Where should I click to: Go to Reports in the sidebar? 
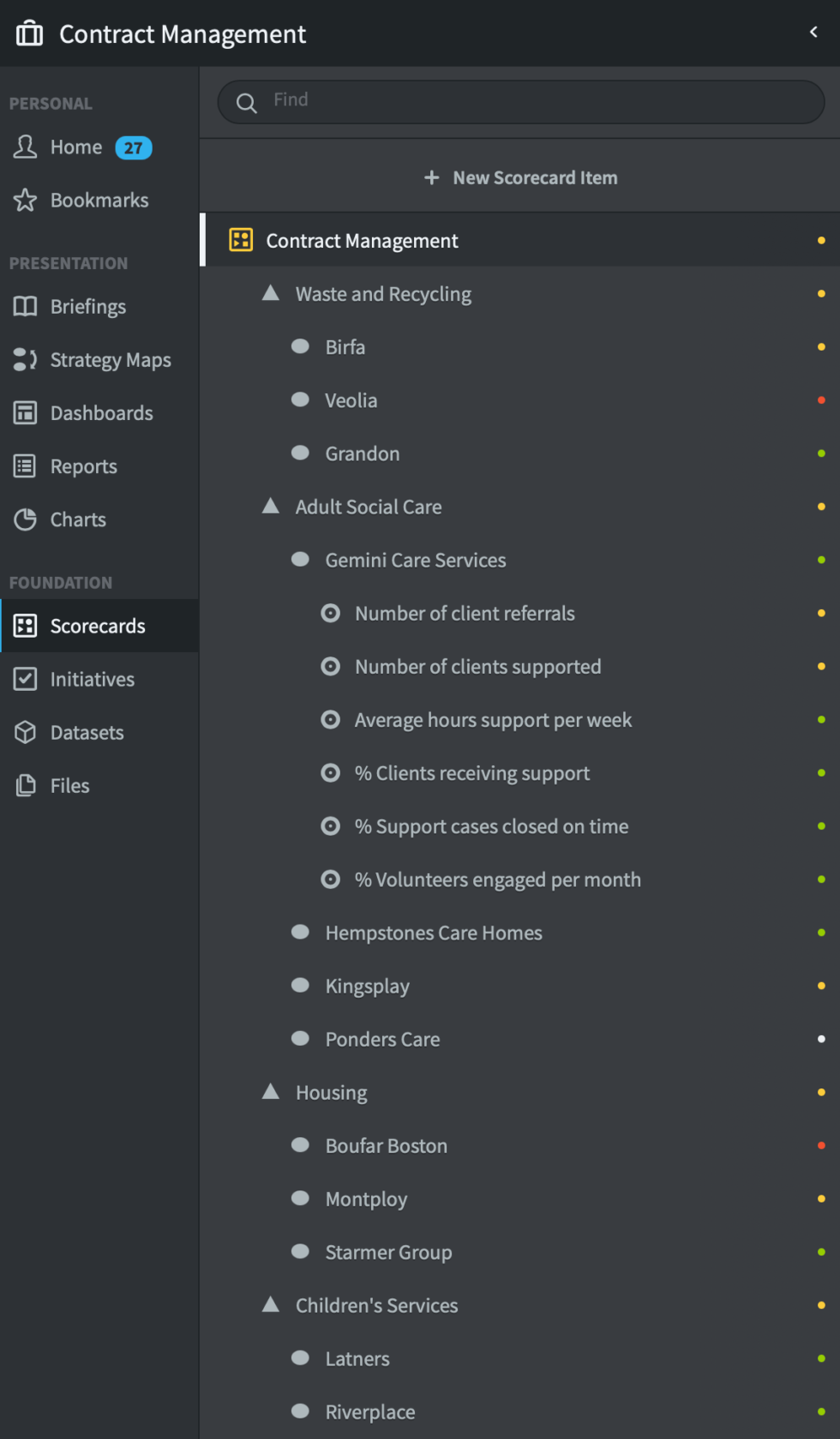(83, 466)
